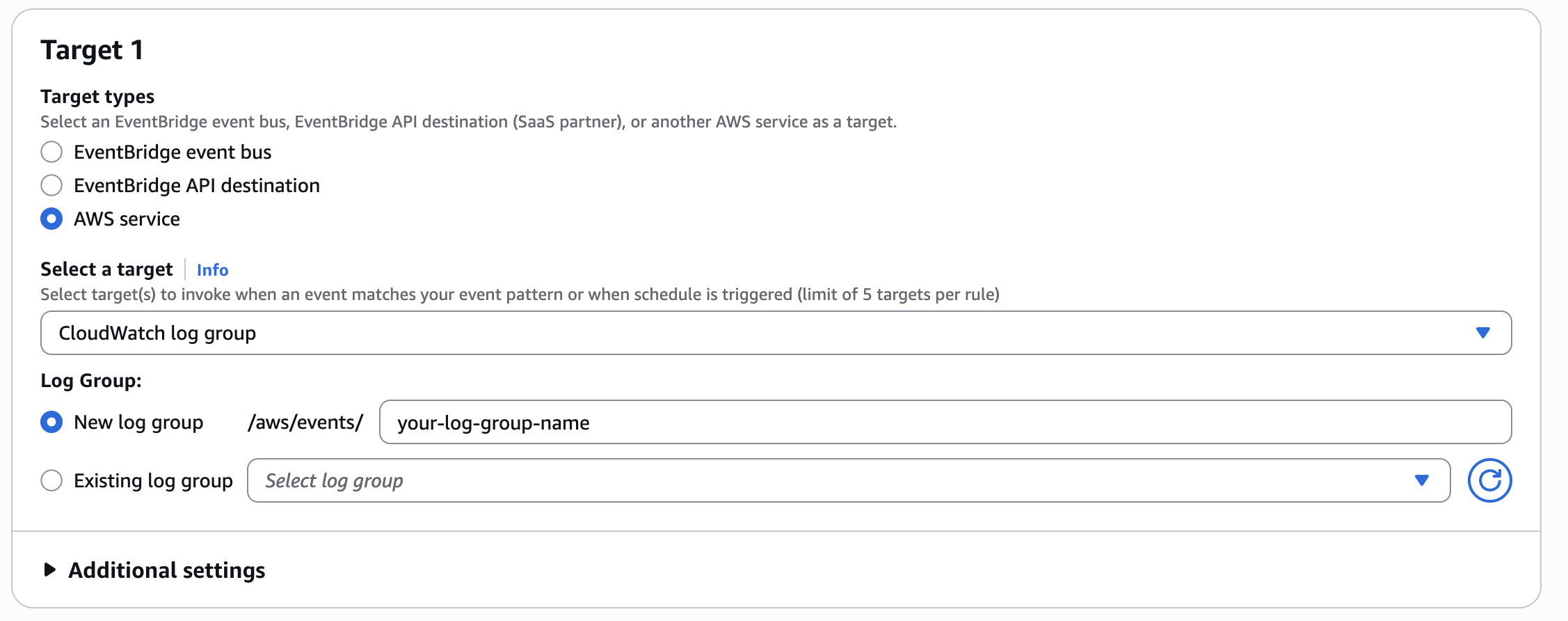Choose the New log group option
This screenshot has width=1568, height=621.
tap(51, 421)
